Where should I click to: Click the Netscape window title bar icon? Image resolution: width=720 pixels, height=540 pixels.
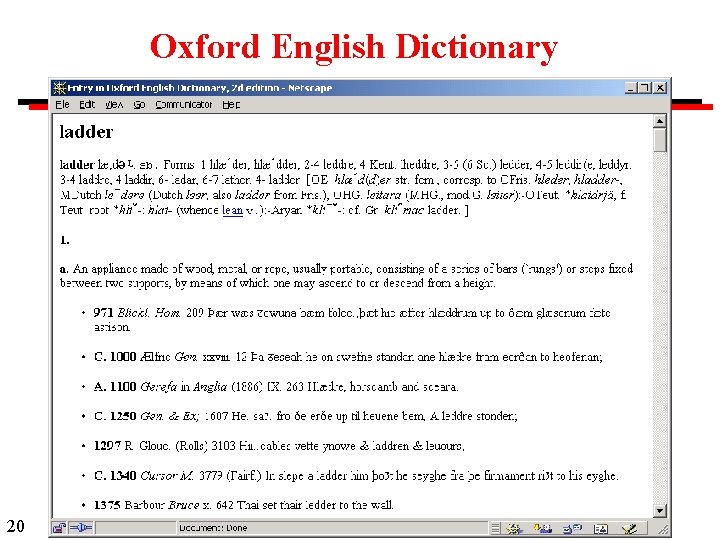point(59,87)
